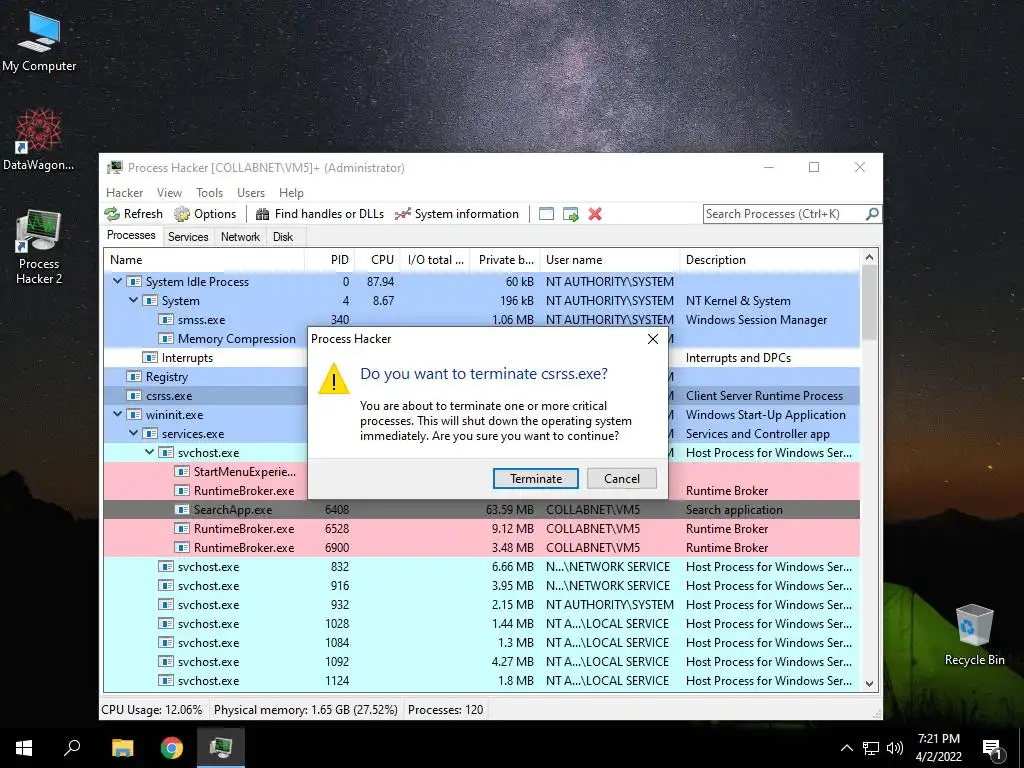Click the find window icon in toolbar
This screenshot has height=768, width=1024.
click(547, 214)
